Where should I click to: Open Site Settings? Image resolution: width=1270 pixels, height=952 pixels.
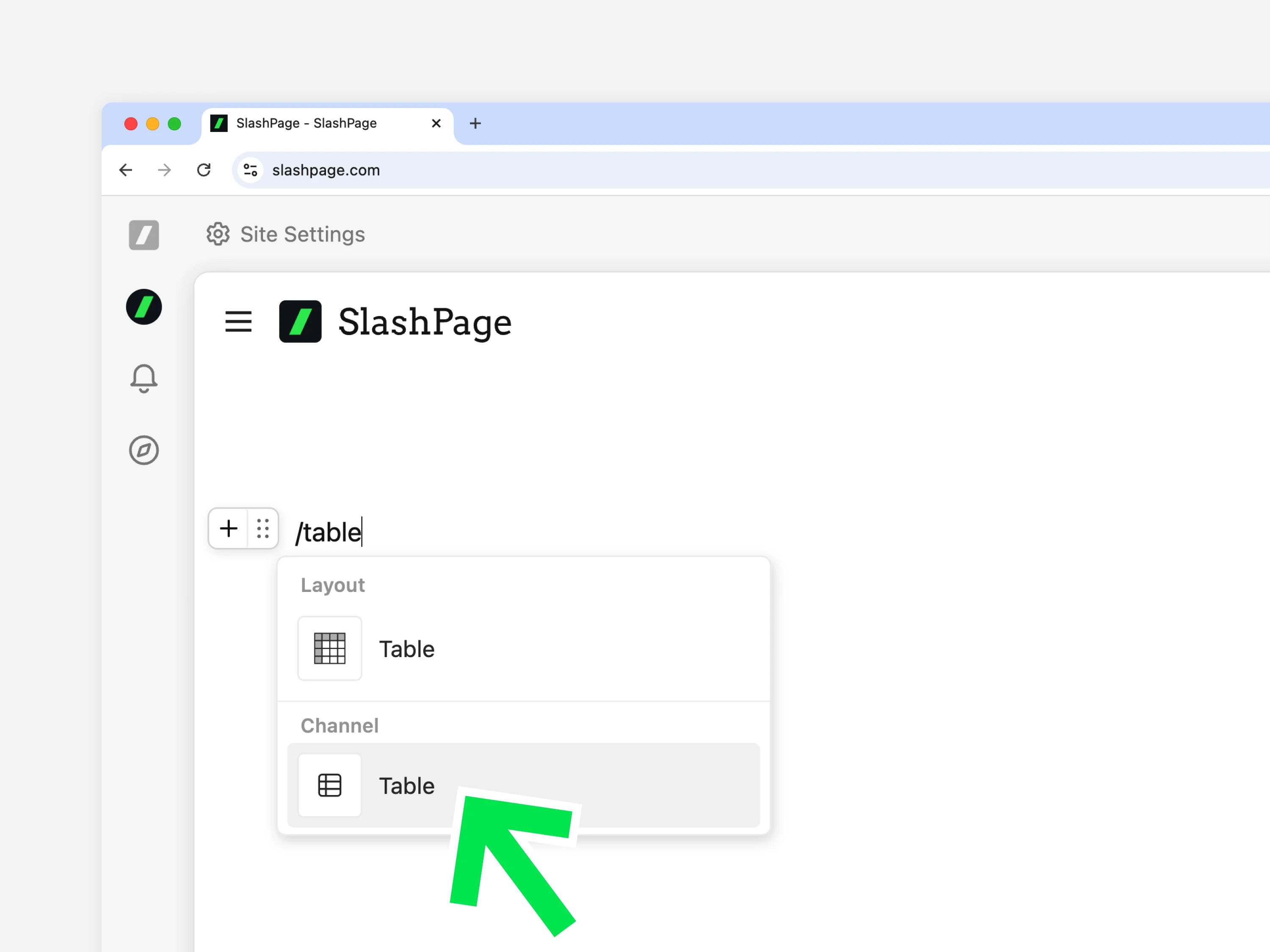click(x=285, y=234)
